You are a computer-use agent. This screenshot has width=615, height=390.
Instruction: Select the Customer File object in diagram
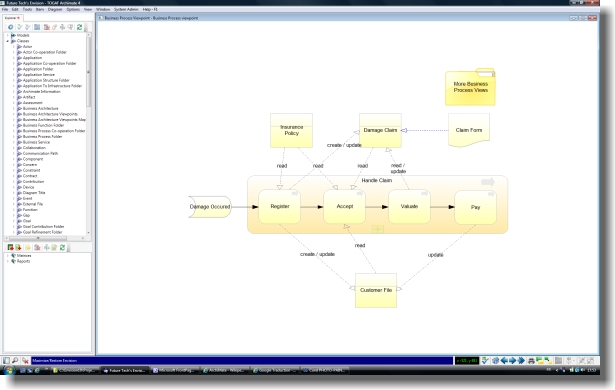(376, 290)
